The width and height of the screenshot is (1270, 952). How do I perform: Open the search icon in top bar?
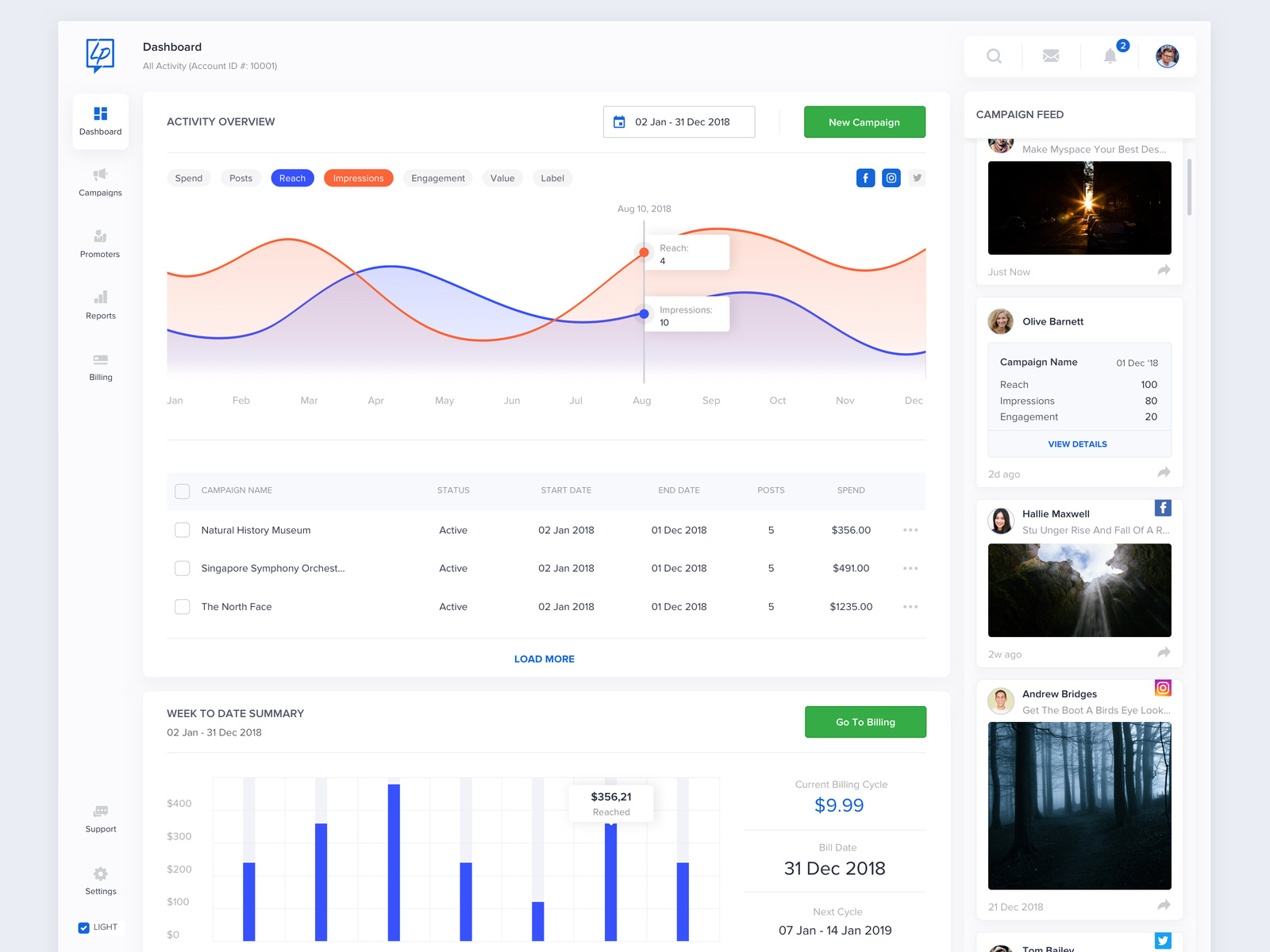point(994,56)
